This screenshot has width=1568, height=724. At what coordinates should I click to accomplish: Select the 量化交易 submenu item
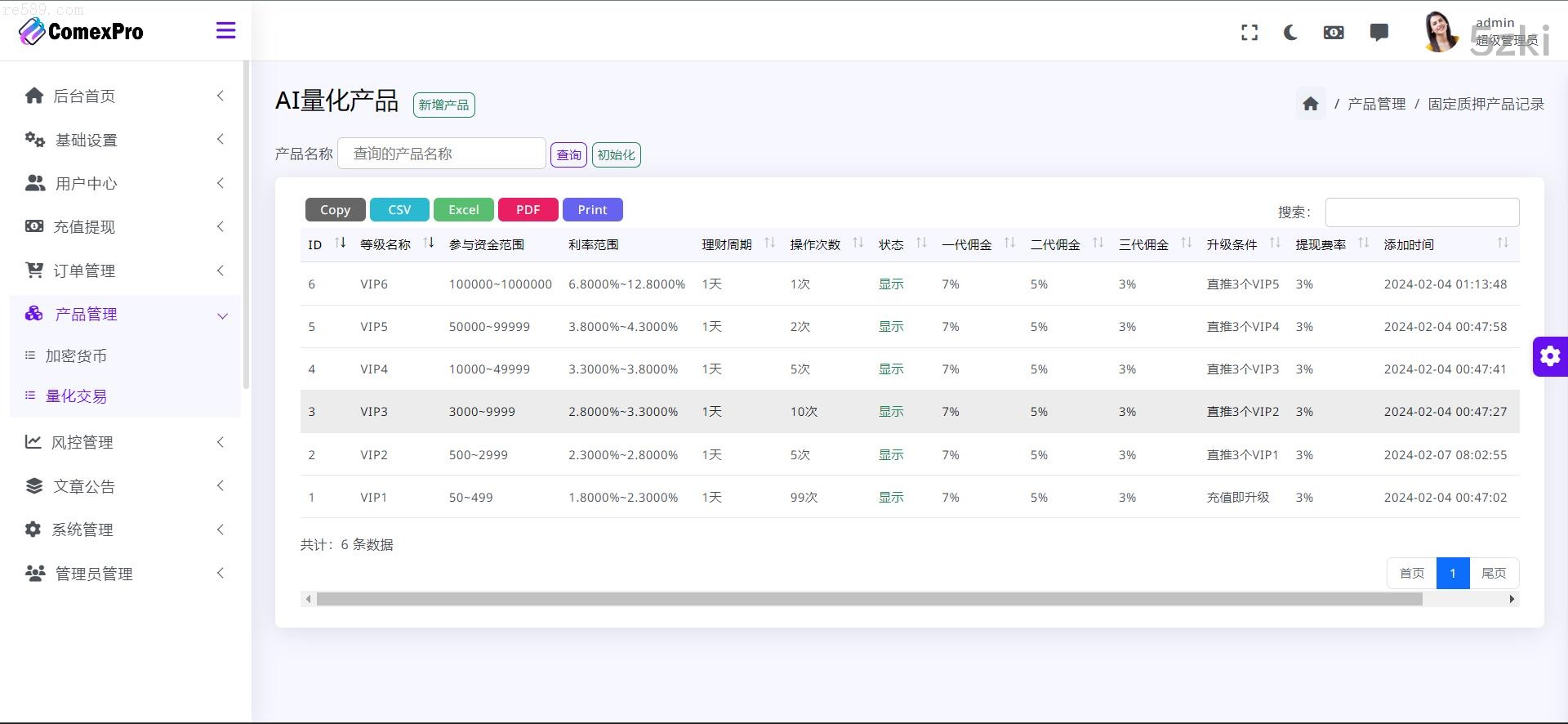tap(76, 396)
